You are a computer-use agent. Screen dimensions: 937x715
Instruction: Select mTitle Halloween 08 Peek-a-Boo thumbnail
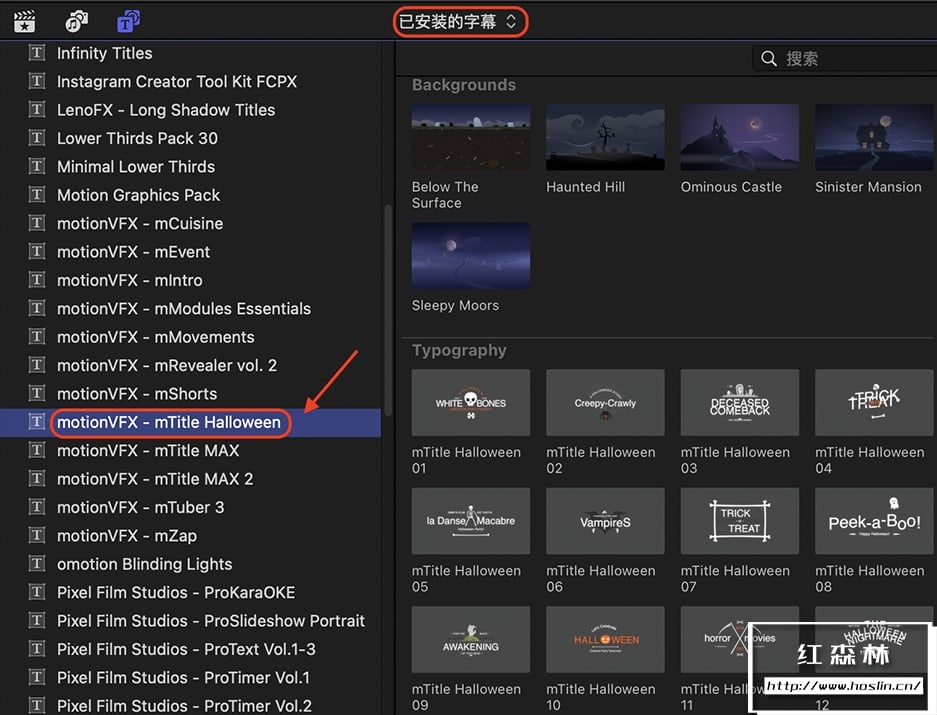pos(874,521)
